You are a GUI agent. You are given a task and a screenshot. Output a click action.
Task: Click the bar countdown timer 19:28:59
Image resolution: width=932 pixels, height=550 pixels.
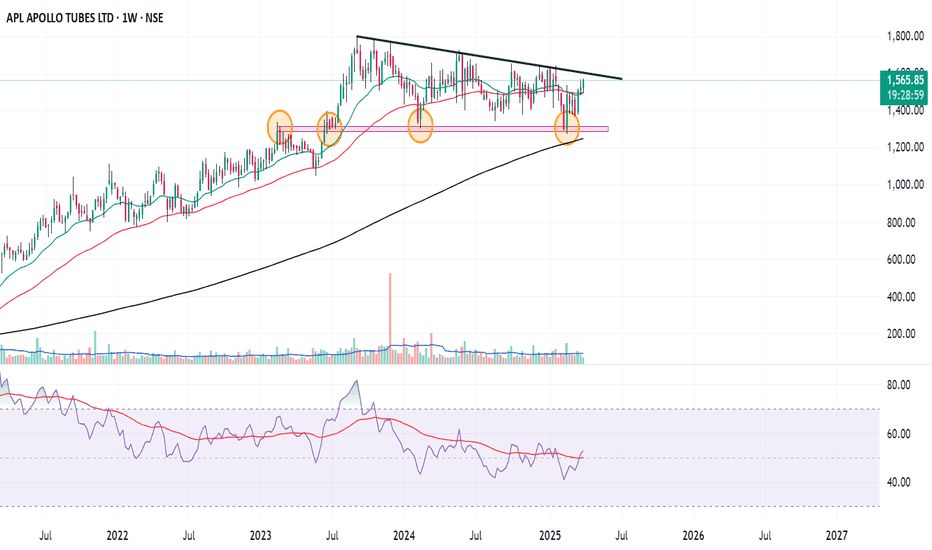tap(905, 95)
